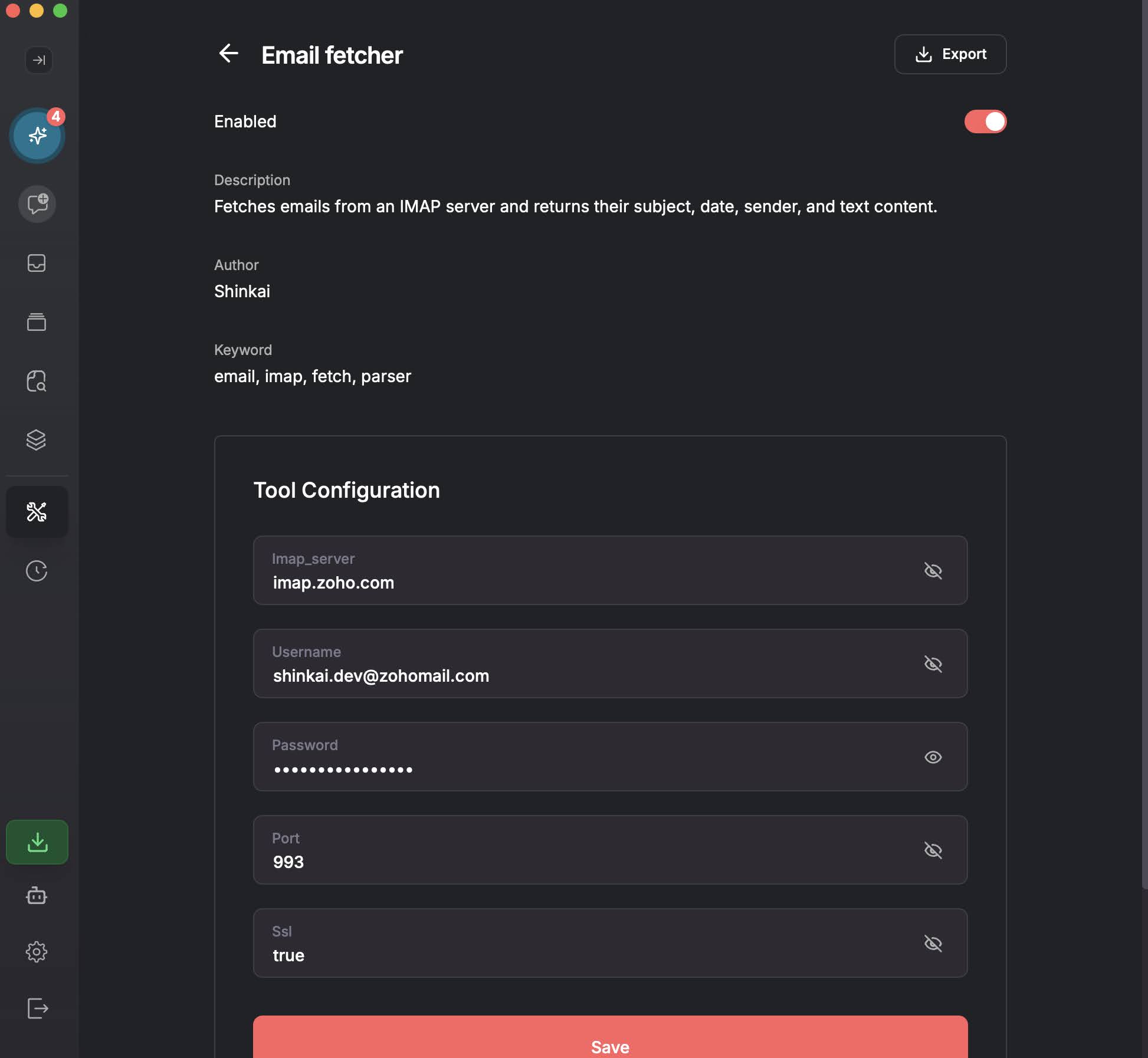Viewport: 1148px width, 1058px height.
Task: Open the layers icon in sidebar
Action: coord(37,440)
